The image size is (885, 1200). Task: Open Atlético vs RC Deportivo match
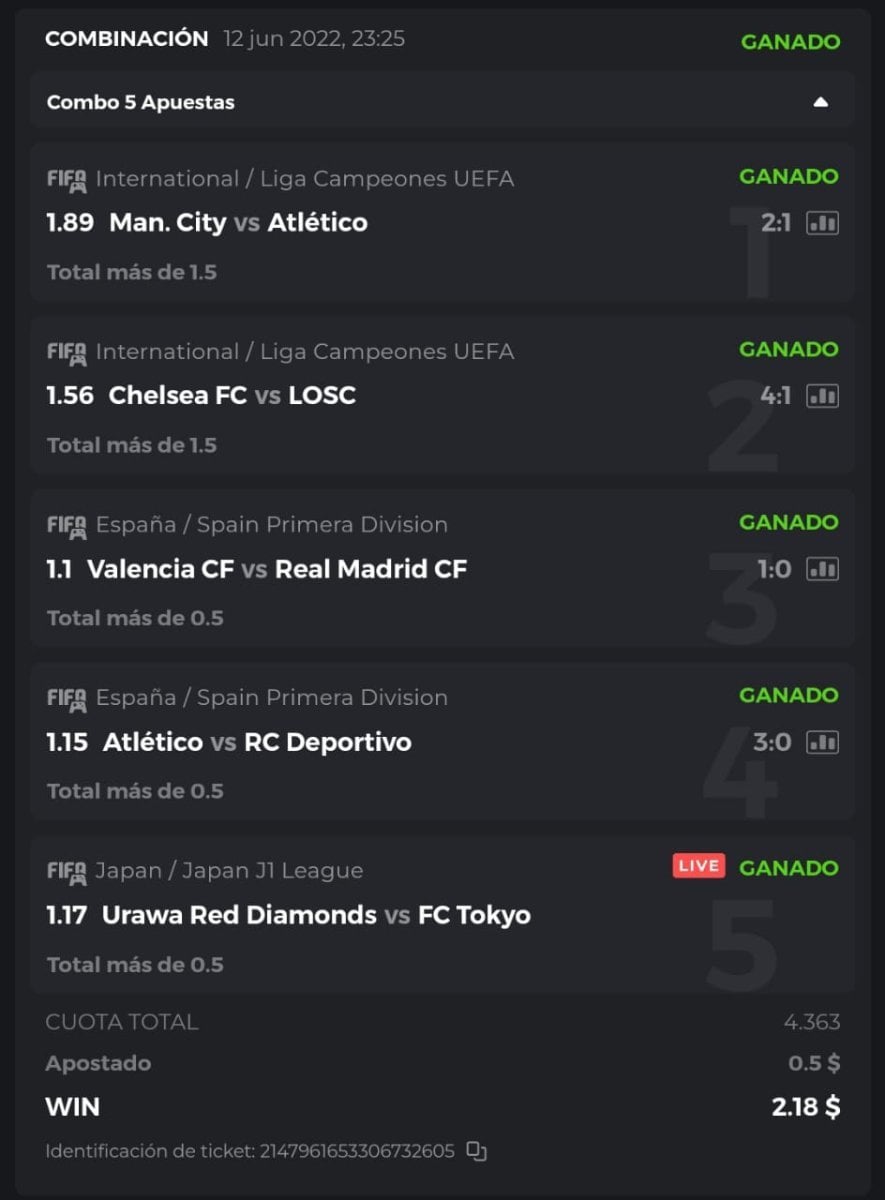point(257,742)
